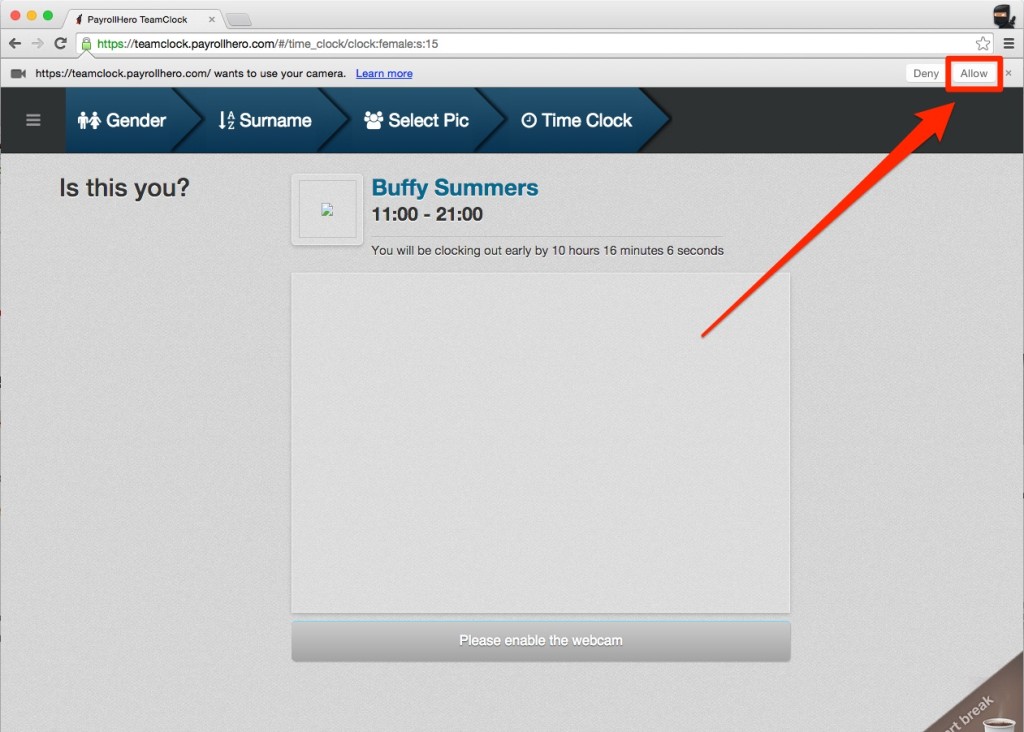The height and width of the screenshot is (732, 1024).
Task: Close the PayrollHero TeamClock tab
Action: [x=212, y=20]
